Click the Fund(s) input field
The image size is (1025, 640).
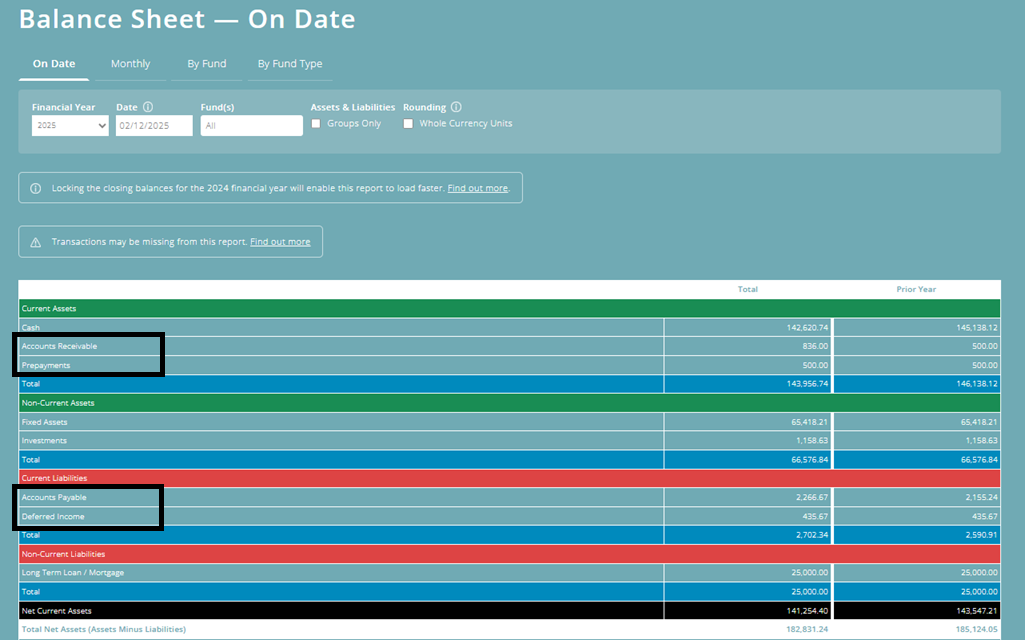(x=252, y=126)
